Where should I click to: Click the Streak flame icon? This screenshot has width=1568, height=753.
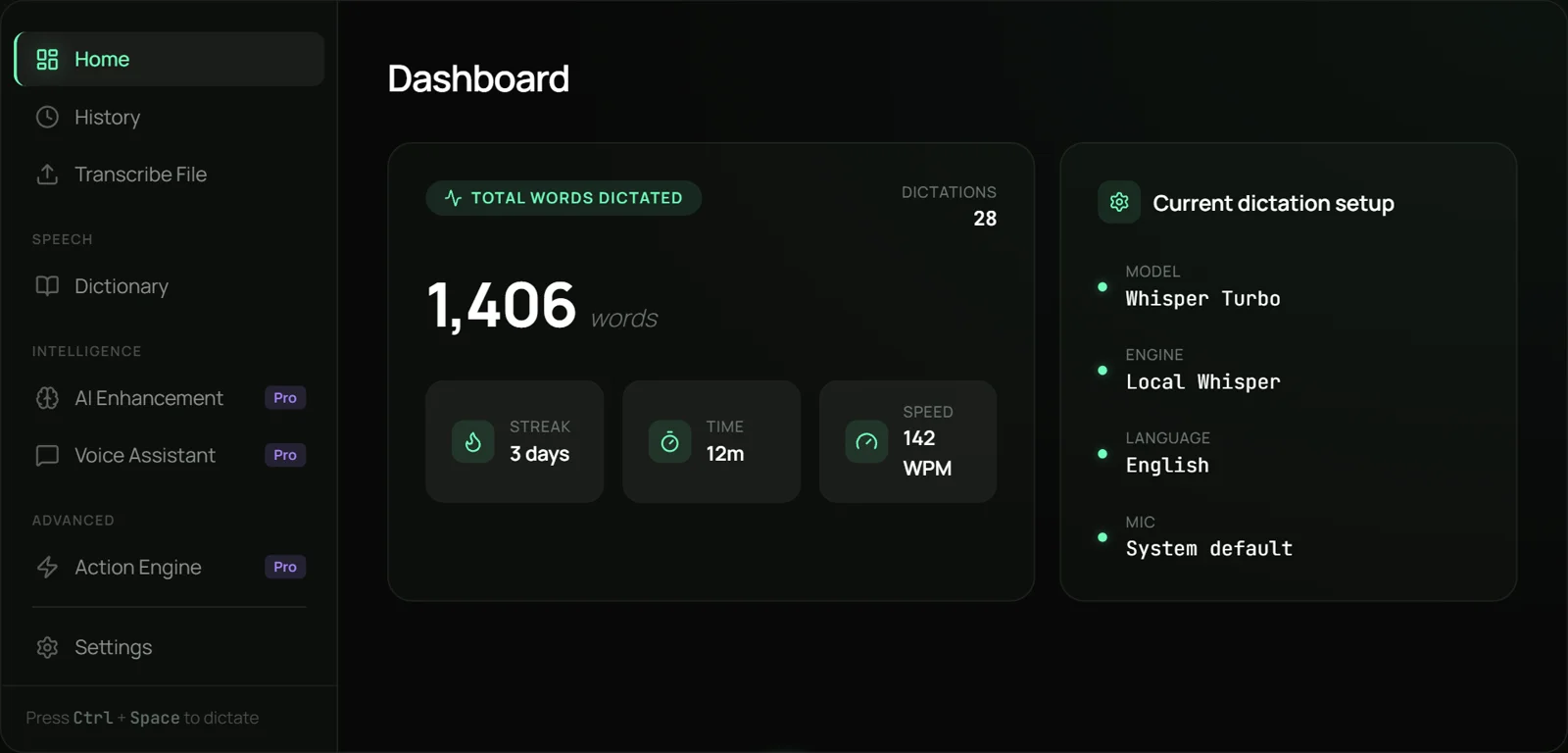[472, 442]
